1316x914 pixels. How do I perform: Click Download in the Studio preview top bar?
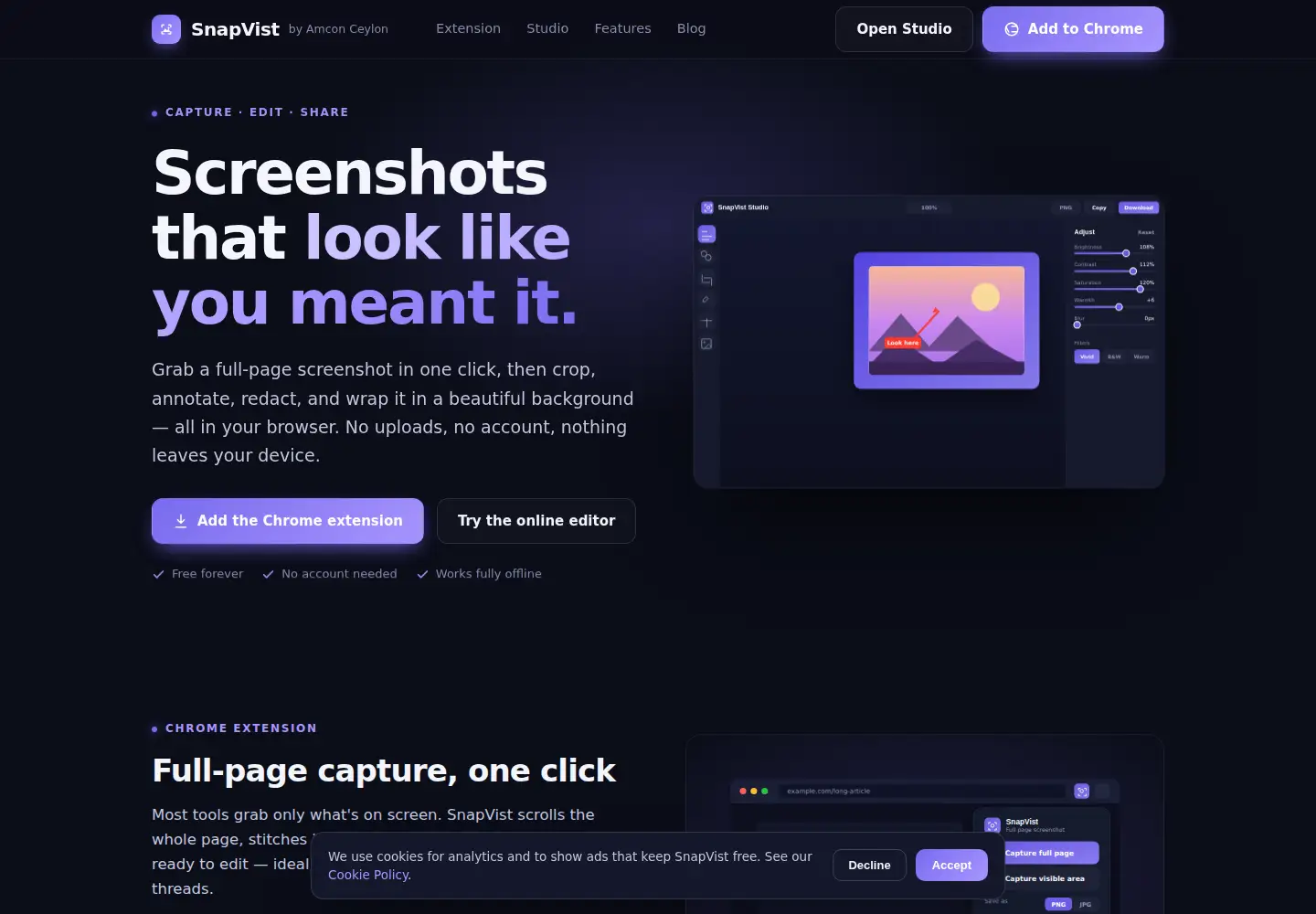point(1139,207)
